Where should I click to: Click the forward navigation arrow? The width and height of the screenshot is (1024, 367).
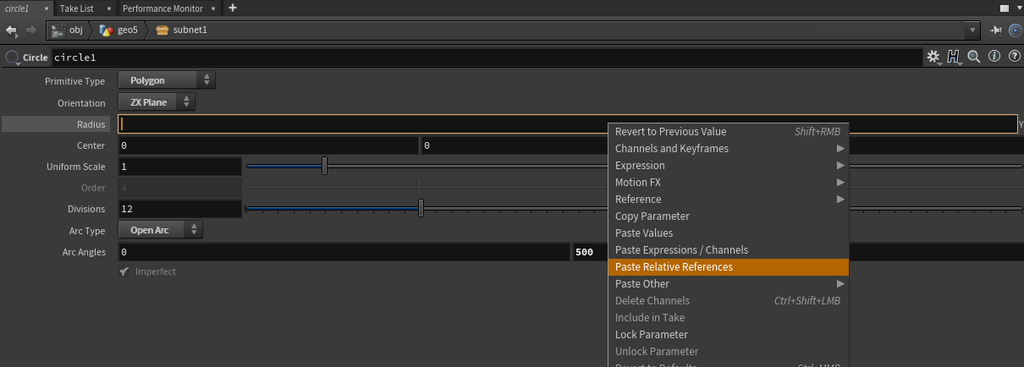click(x=31, y=30)
